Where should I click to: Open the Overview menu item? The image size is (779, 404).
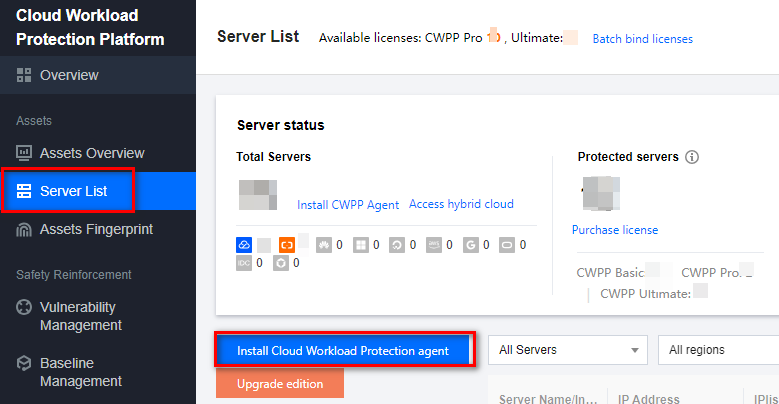pos(98,75)
